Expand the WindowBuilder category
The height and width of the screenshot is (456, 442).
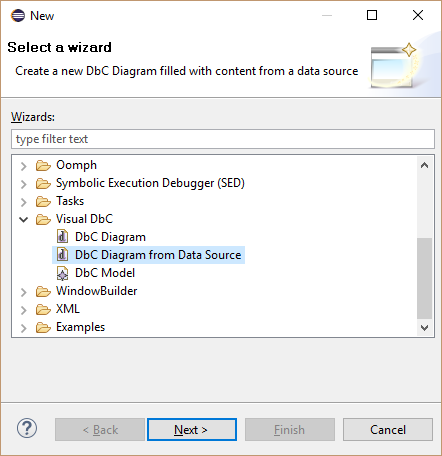tap(24, 292)
